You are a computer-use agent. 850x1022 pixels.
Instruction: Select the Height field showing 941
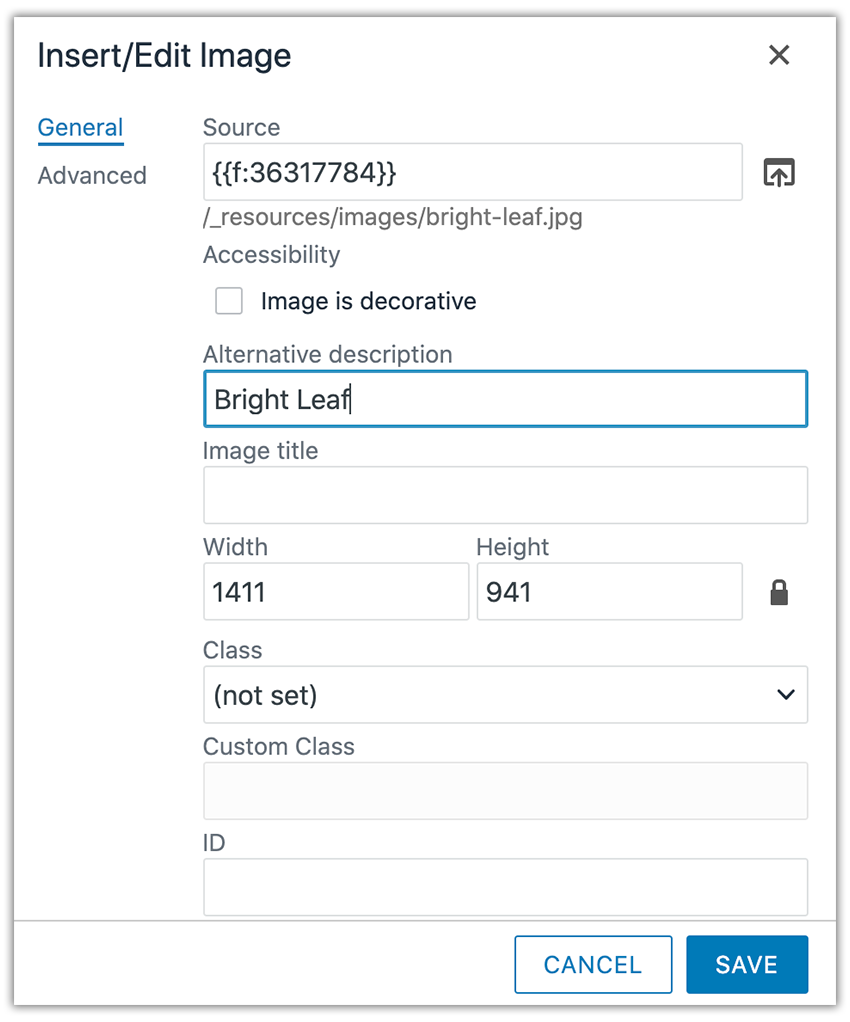[609, 592]
